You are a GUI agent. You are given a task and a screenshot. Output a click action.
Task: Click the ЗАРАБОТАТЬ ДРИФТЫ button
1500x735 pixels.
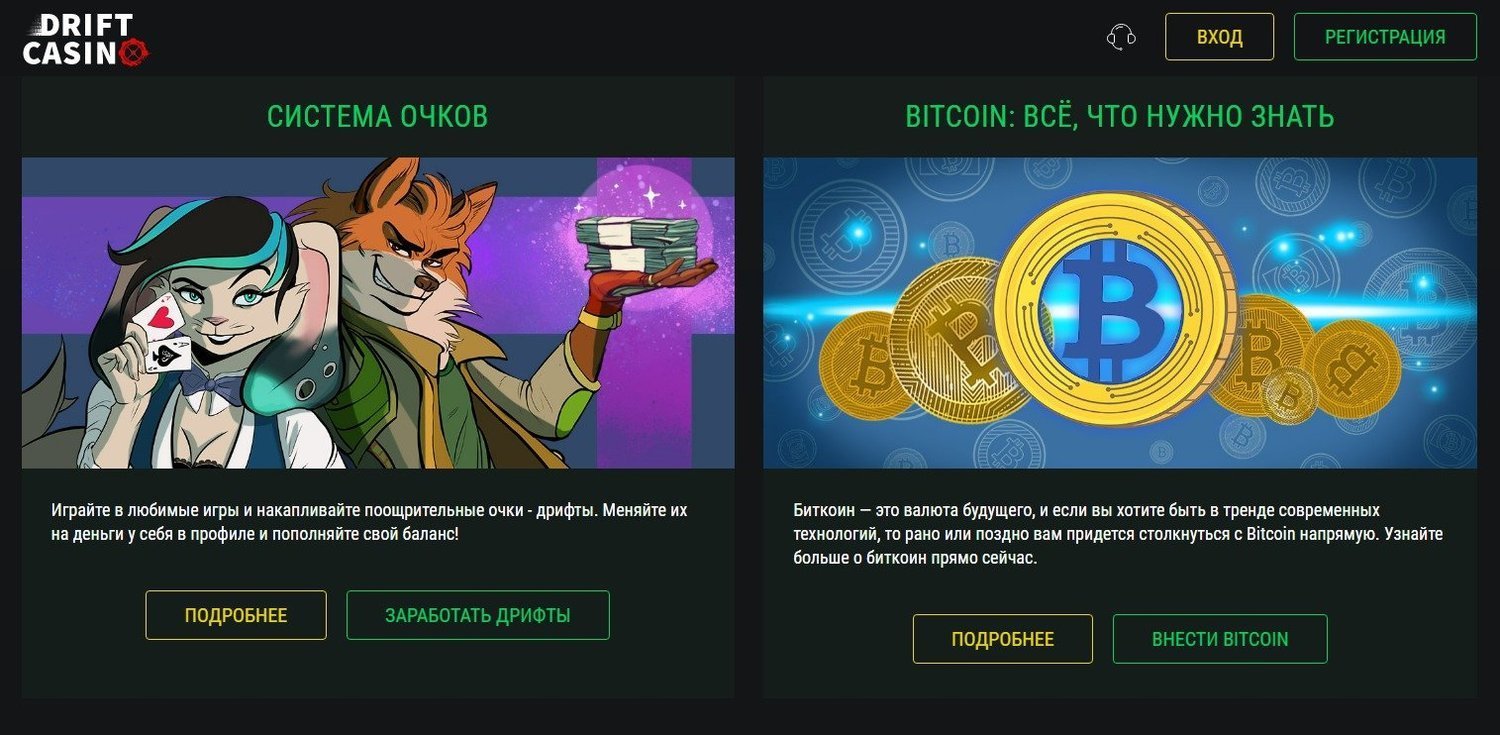click(x=478, y=615)
